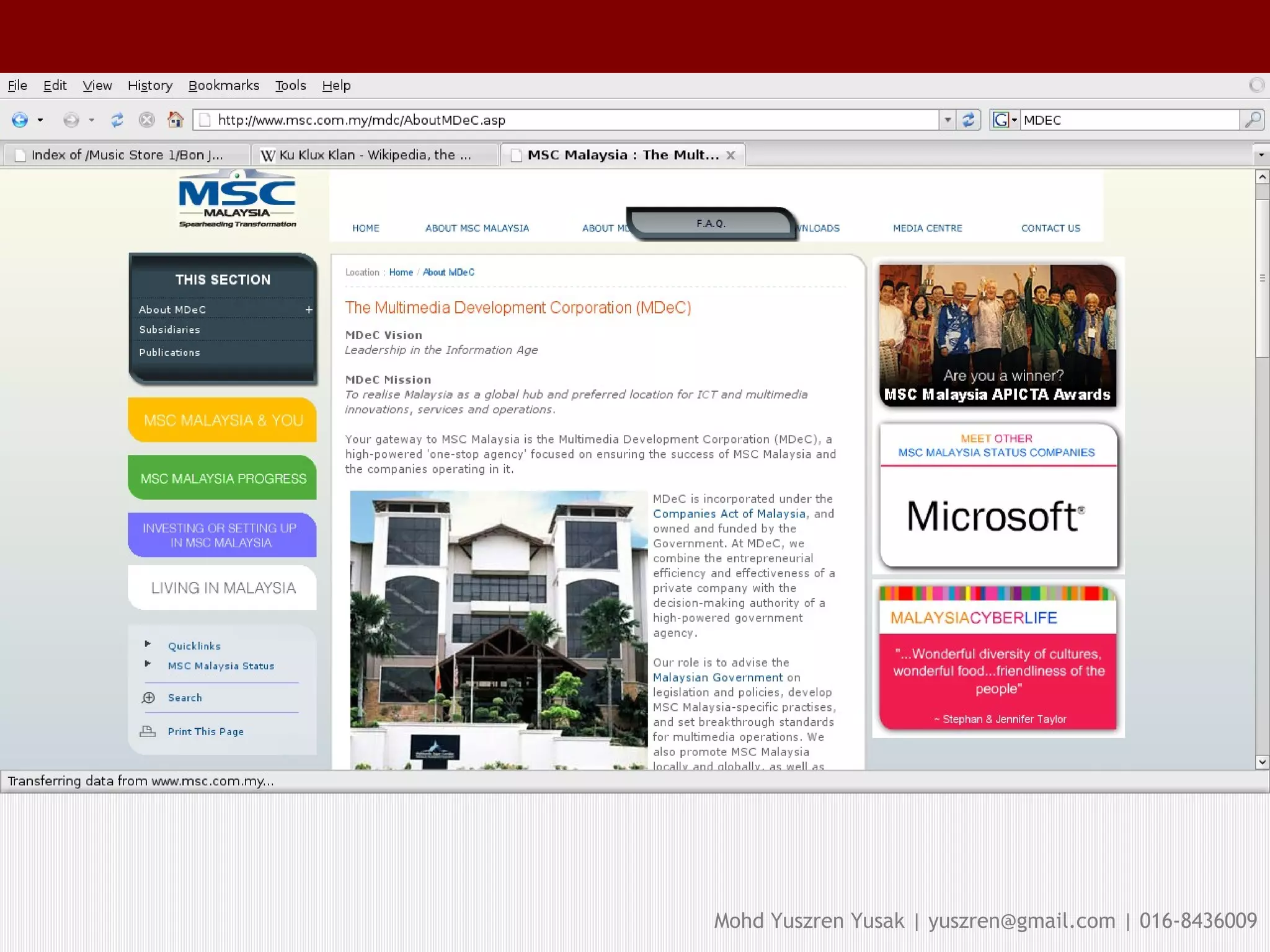Open the Bookmarks menu
Image resolution: width=1270 pixels, height=952 pixels.
tap(224, 86)
